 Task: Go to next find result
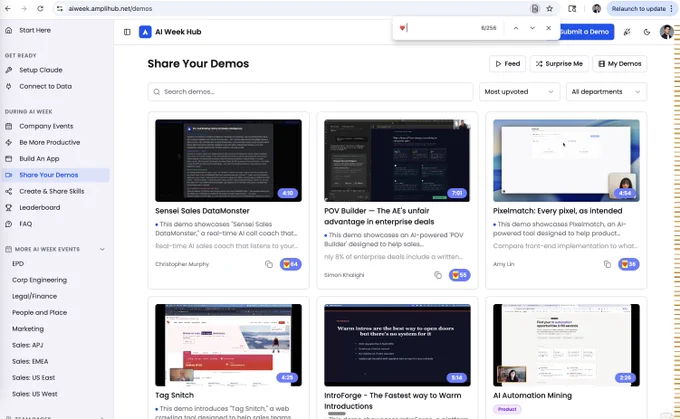pyautogui.click(x=532, y=28)
